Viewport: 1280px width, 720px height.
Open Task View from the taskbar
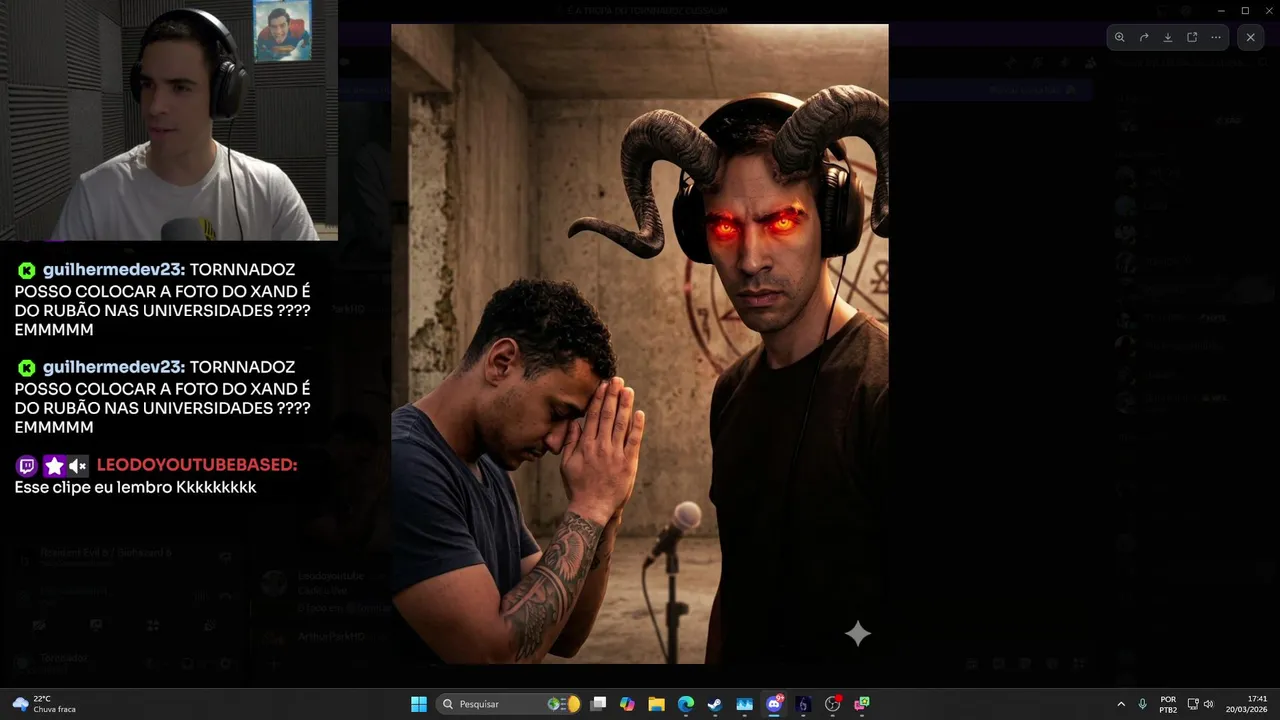598,704
